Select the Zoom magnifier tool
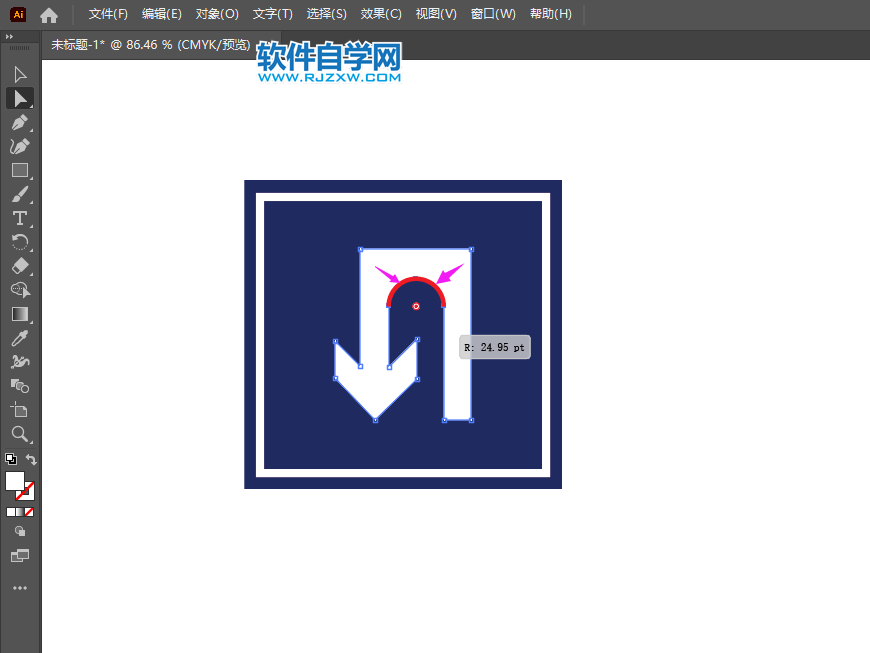This screenshot has width=870, height=653. pos(20,434)
